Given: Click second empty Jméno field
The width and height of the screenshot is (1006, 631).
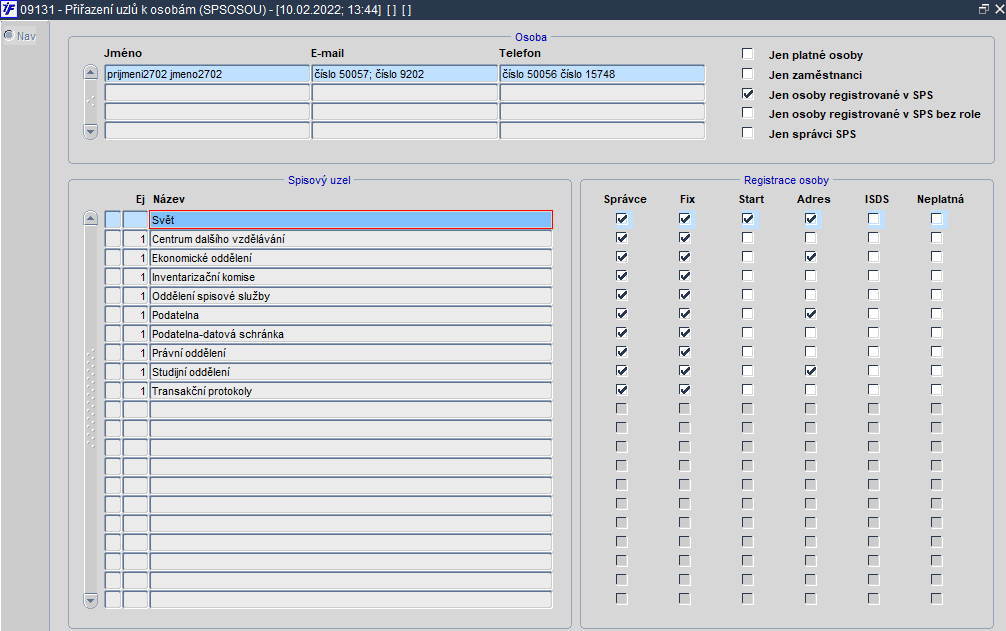Looking at the screenshot, I should (207, 112).
